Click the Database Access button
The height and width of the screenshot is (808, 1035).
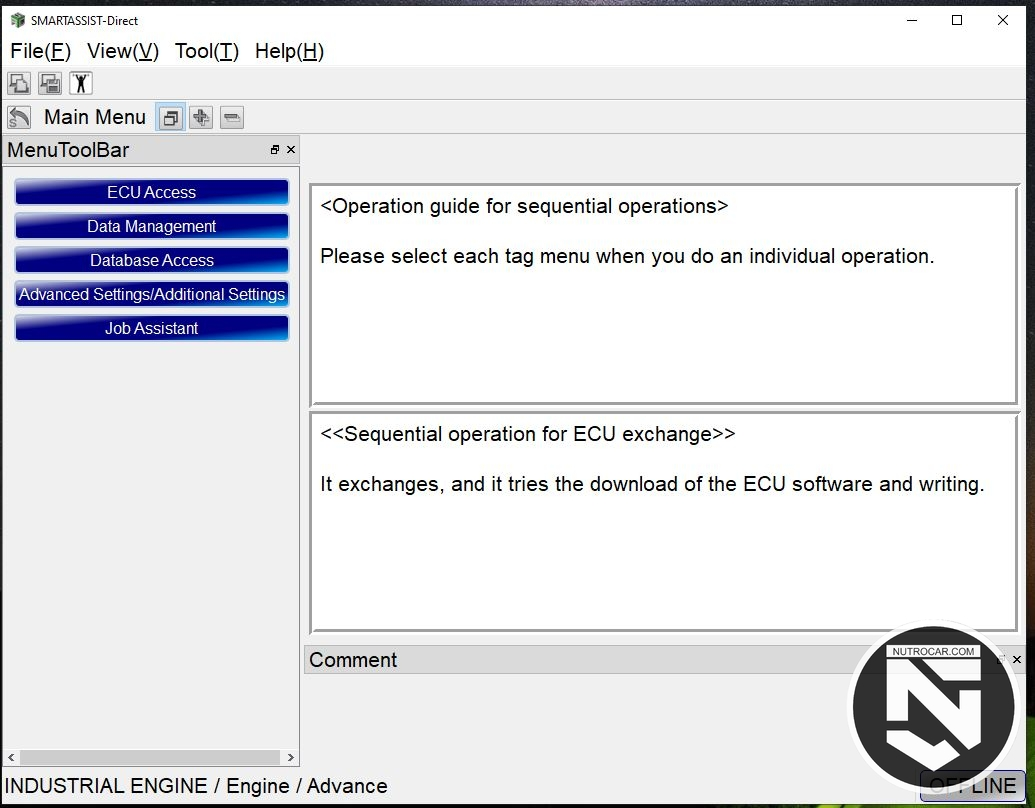click(152, 260)
